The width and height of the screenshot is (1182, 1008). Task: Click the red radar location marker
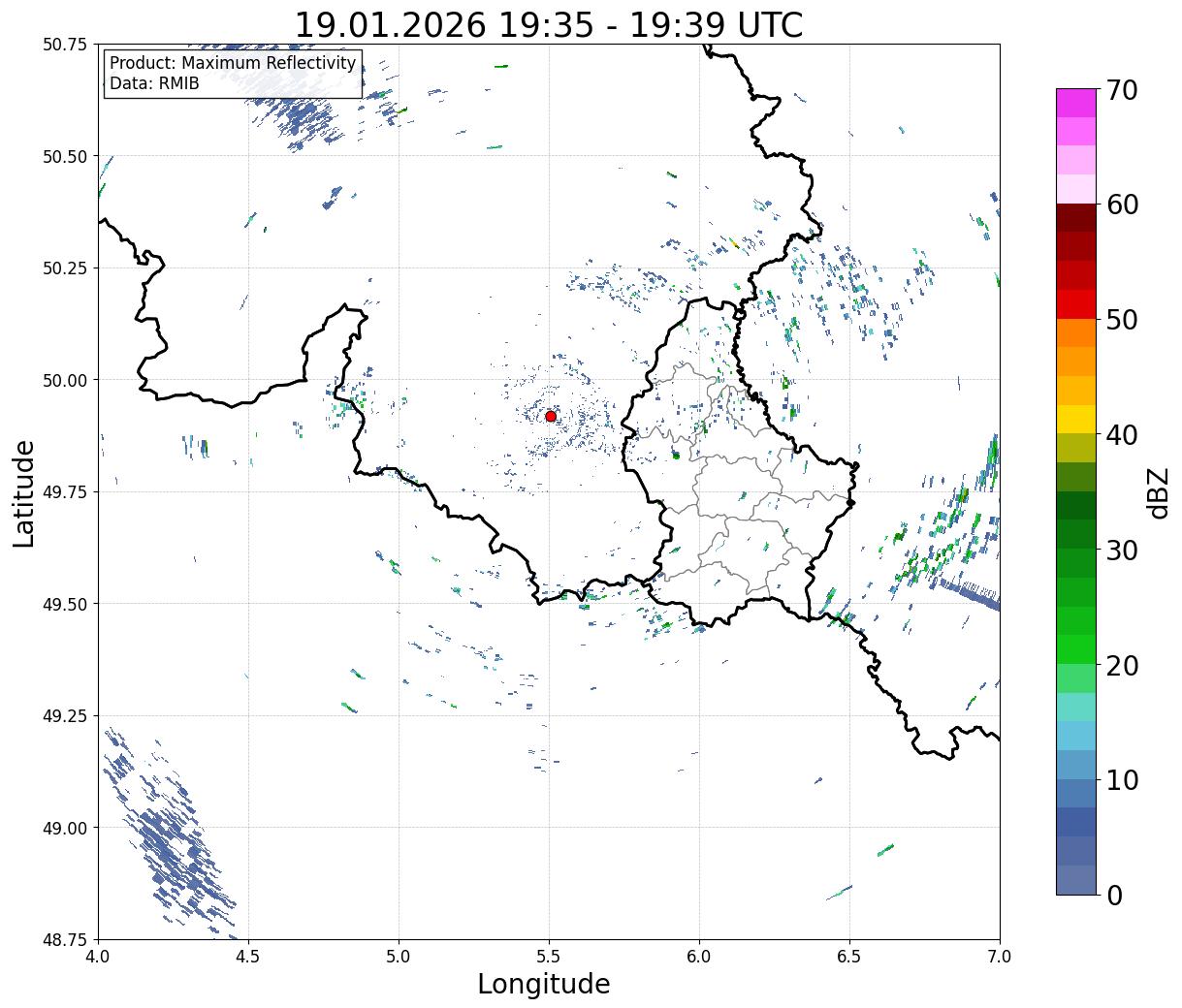coord(551,416)
